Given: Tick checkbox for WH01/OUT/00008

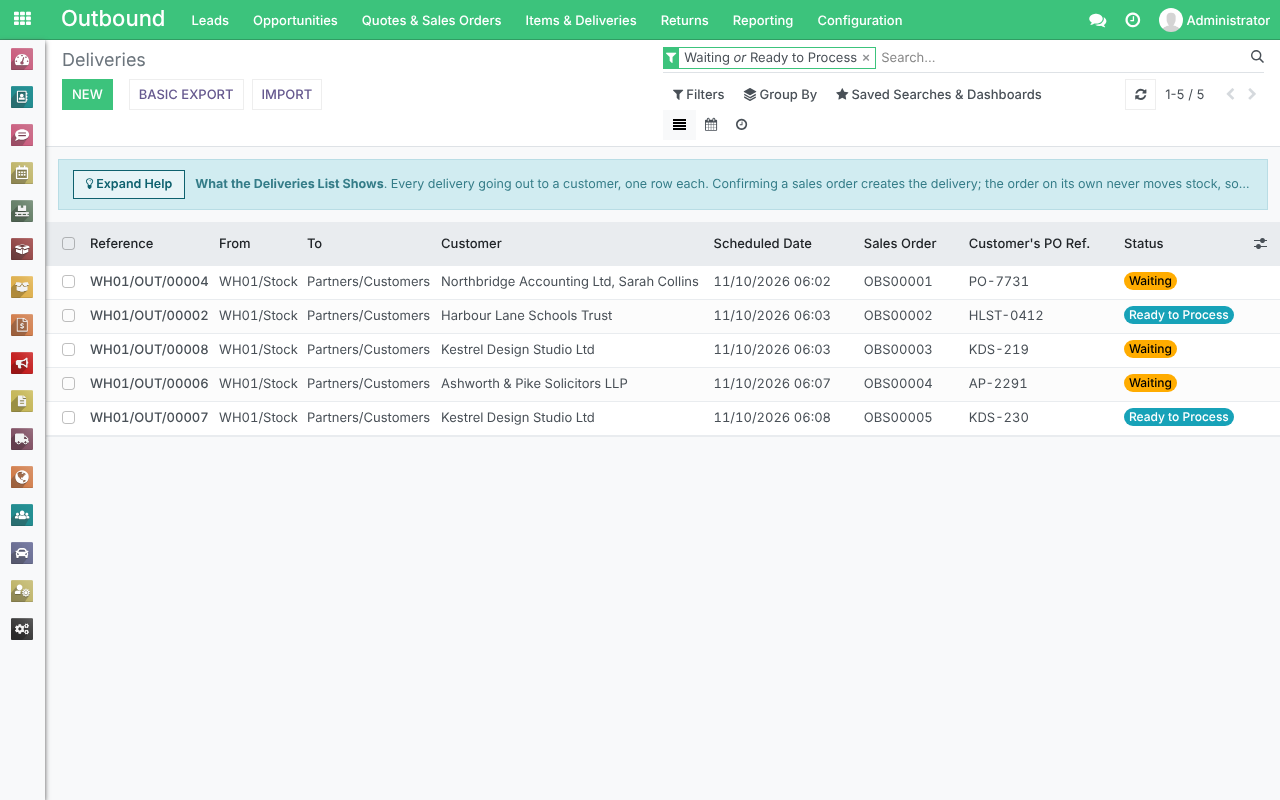Looking at the screenshot, I should tap(68, 350).
